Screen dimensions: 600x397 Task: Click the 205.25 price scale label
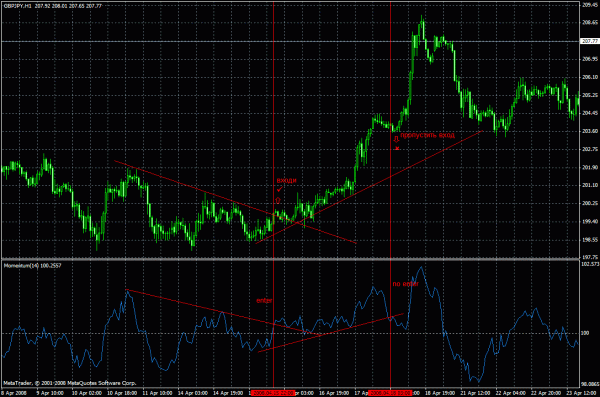click(x=590, y=95)
